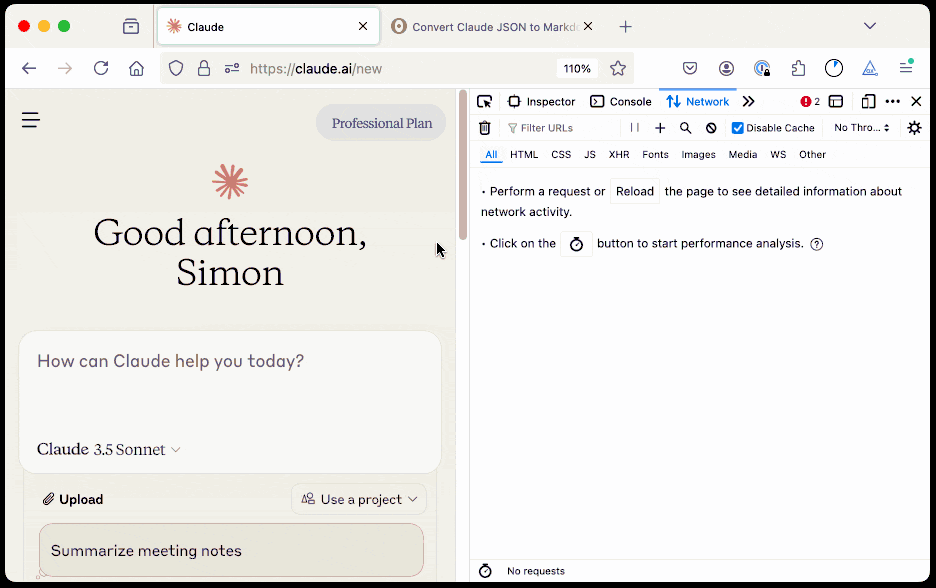Open the Pocket save icon
This screenshot has width=936, height=588.
pos(690,68)
